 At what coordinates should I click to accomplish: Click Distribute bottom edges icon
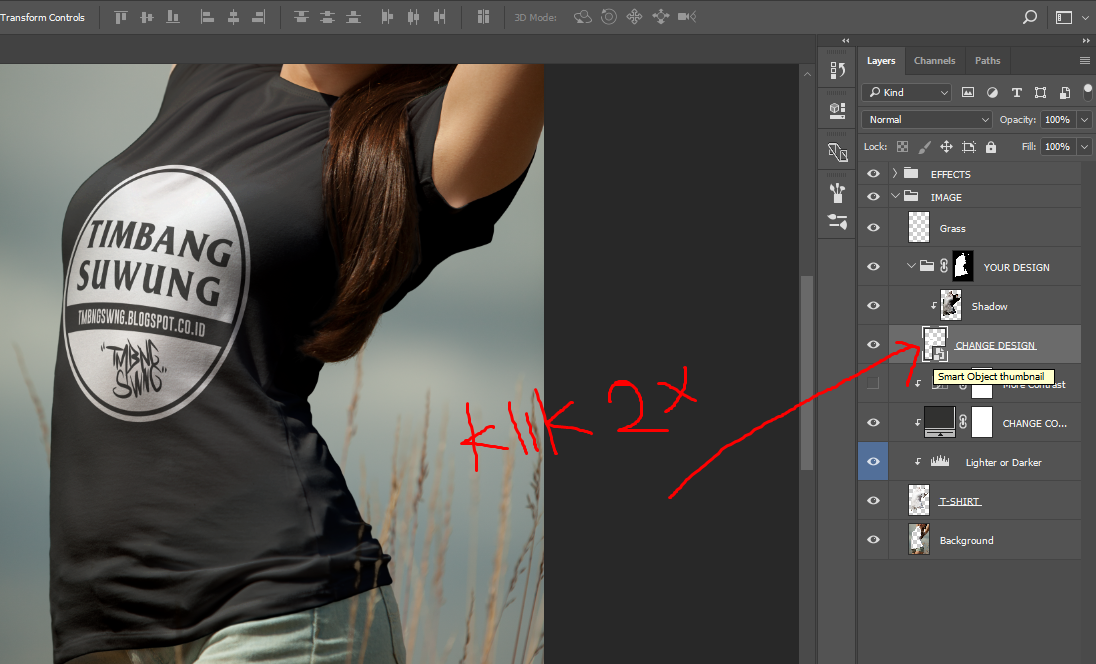(354, 17)
